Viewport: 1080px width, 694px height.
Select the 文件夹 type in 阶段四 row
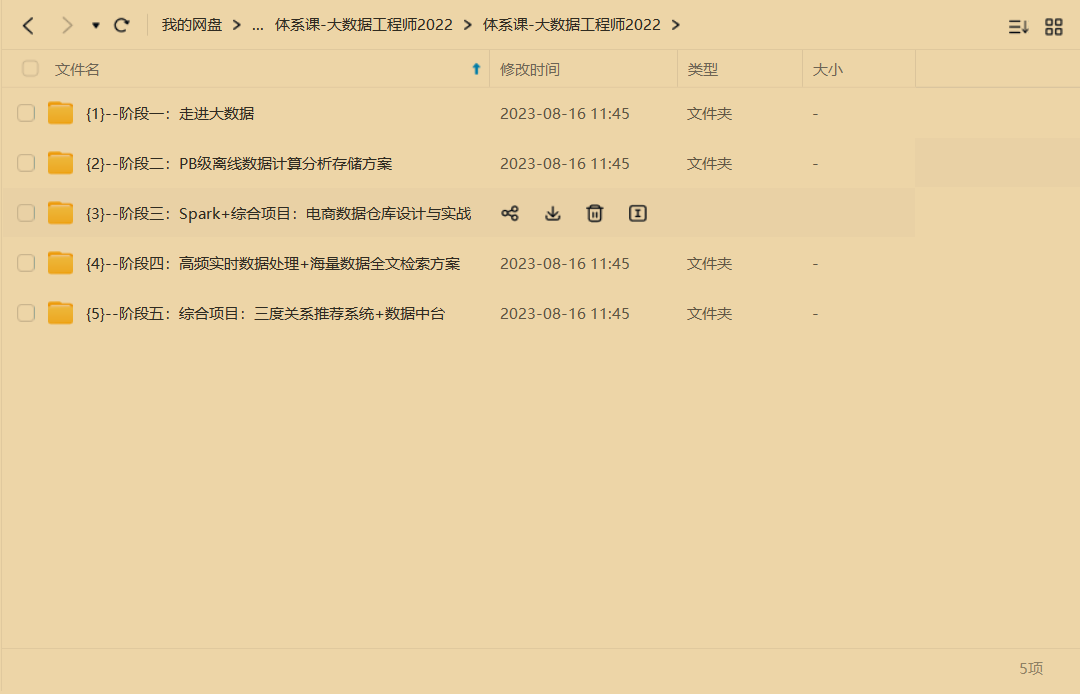(x=709, y=264)
